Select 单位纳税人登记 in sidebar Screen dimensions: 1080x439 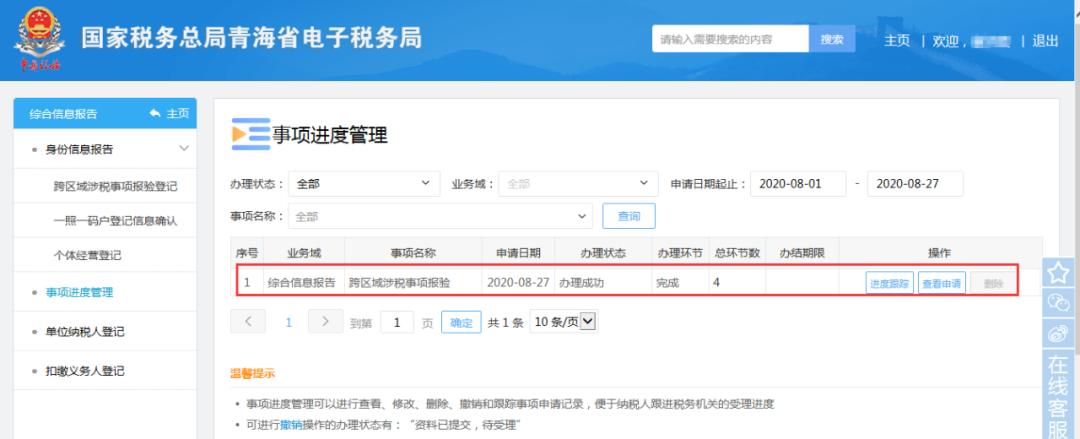(x=85, y=331)
